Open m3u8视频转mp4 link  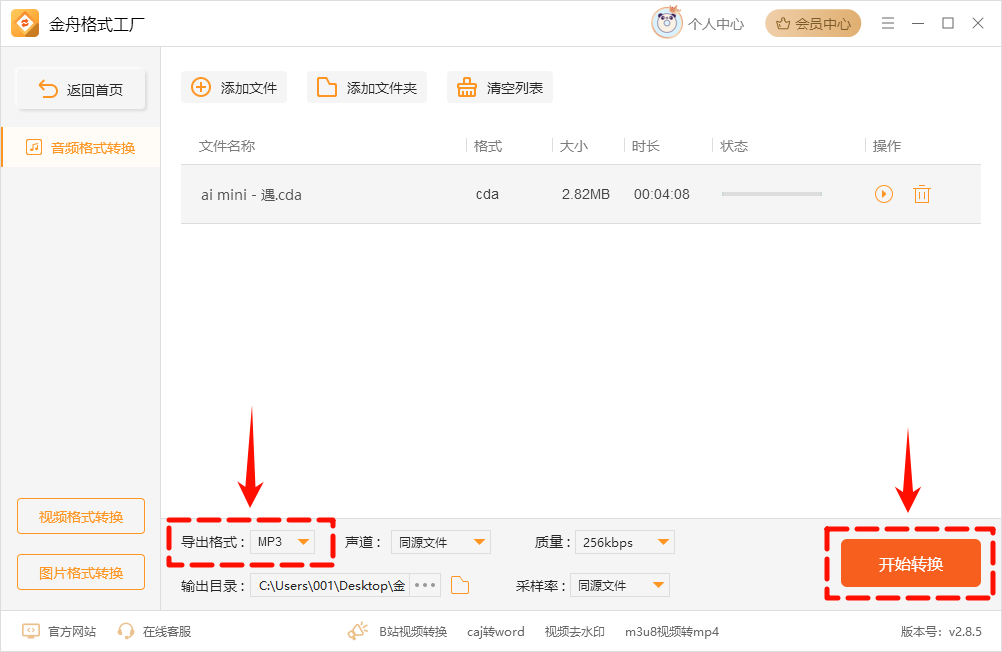pos(672,632)
